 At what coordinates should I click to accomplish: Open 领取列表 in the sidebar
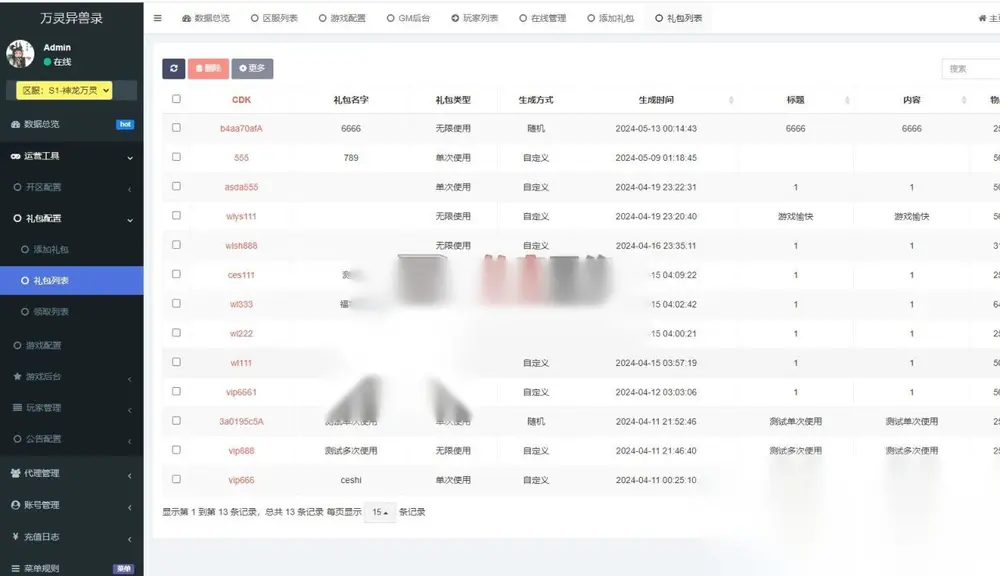[71, 312]
